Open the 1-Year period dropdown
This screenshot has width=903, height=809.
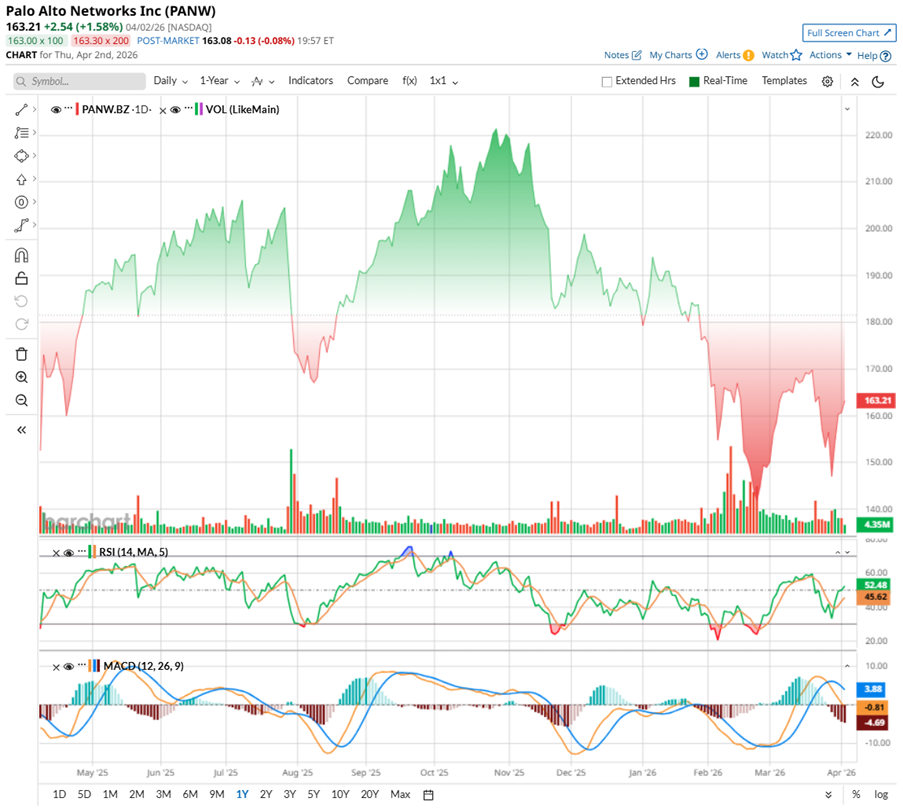tap(219, 81)
